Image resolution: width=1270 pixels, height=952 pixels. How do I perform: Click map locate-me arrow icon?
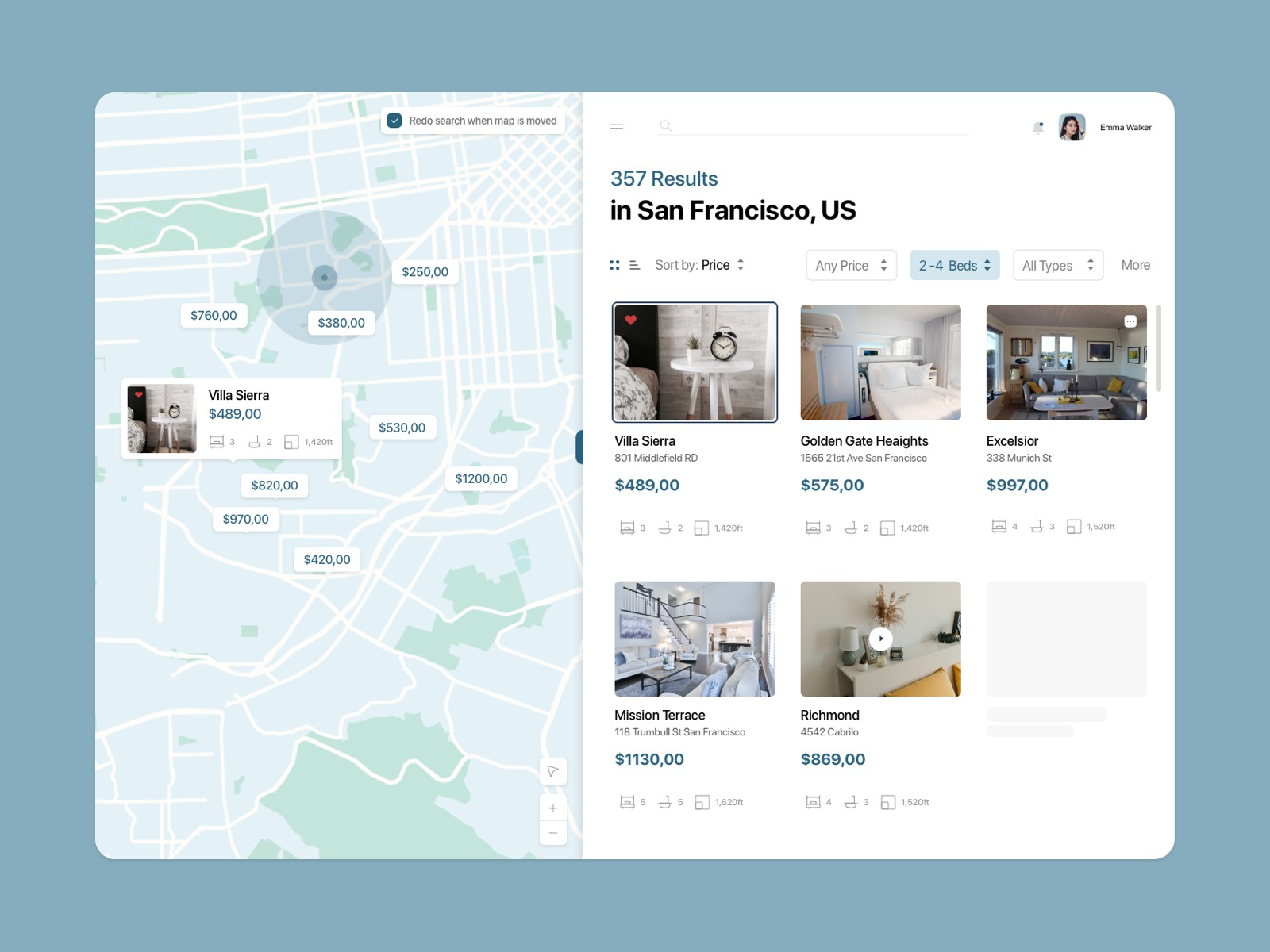pyautogui.click(x=553, y=771)
